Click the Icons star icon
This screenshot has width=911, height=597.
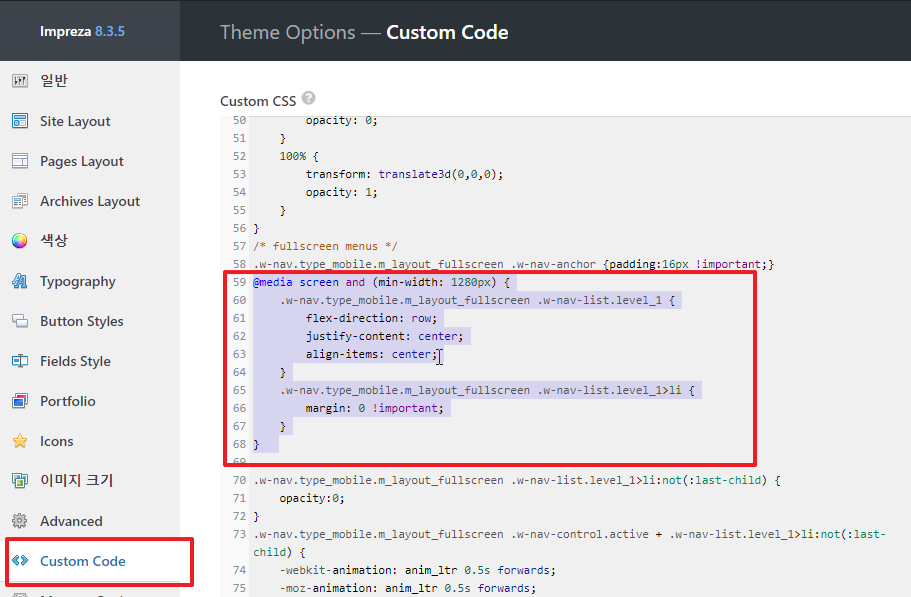point(20,441)
